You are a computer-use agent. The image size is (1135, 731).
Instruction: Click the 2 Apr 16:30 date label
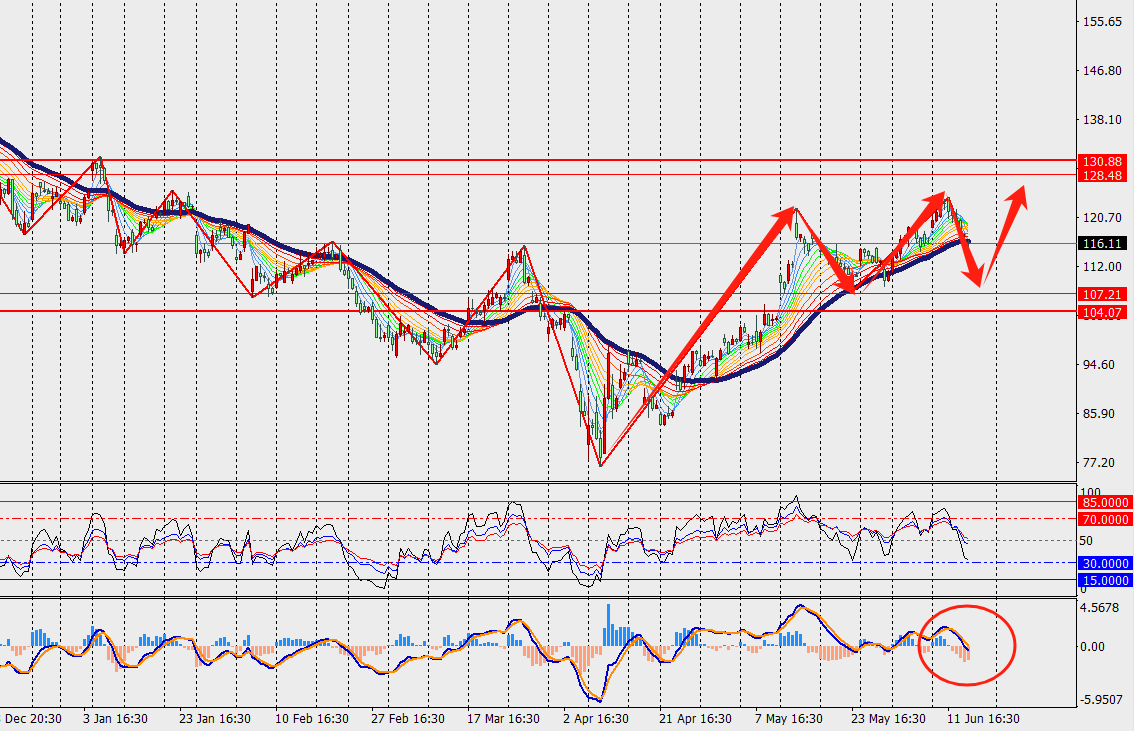click(x=596, y=719)
